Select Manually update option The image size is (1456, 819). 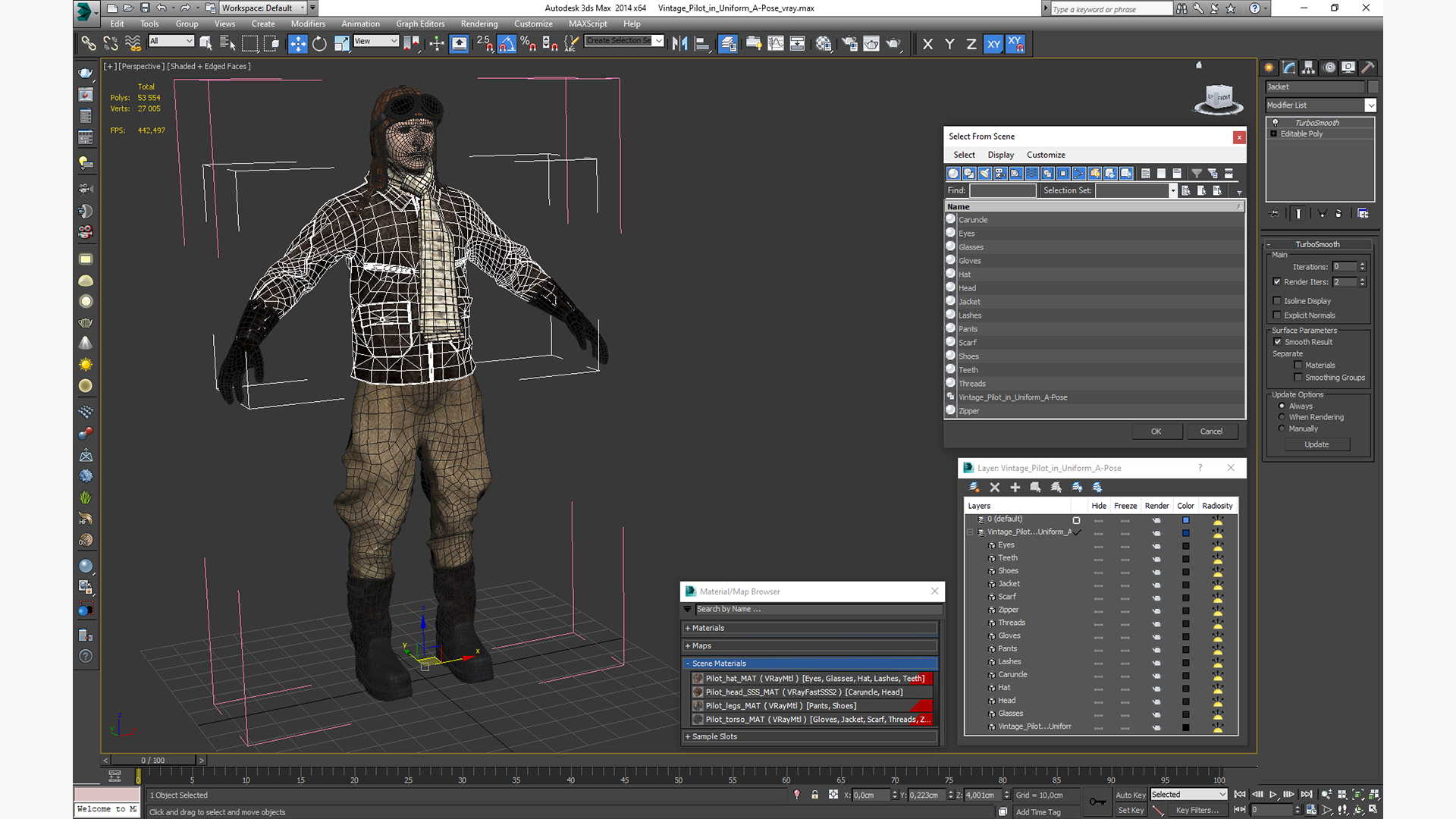(1282, 428)
